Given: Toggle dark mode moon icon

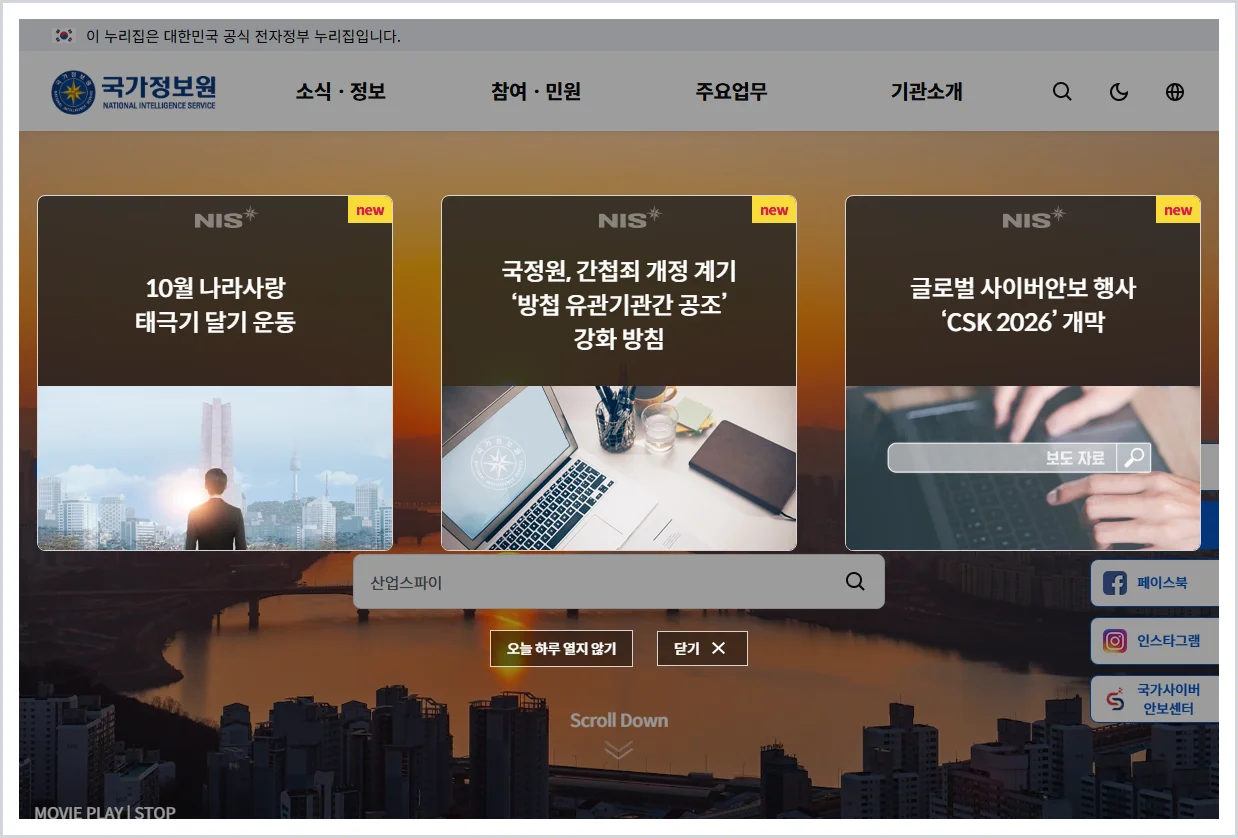Looking at the screenshot, I should coord(1119,92).
